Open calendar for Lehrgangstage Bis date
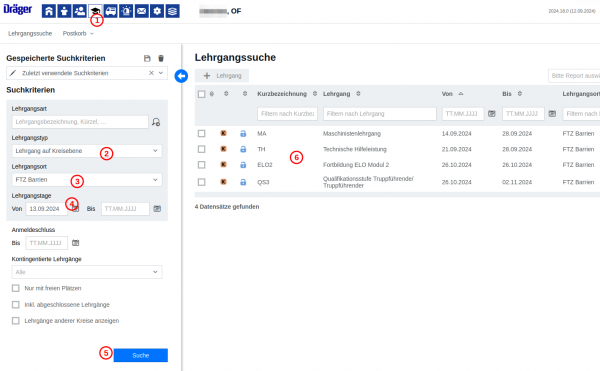Image resolution: width=600 pixels, height=371 pixels. 157,209
